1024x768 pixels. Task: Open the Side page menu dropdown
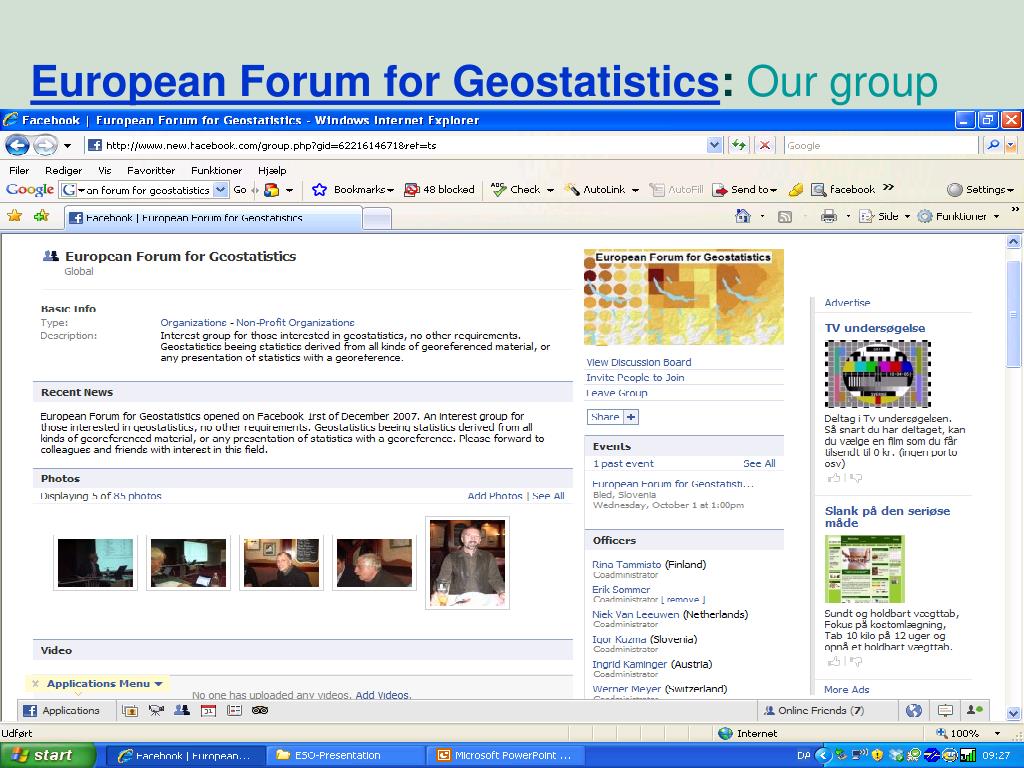[x=907, y=216]
